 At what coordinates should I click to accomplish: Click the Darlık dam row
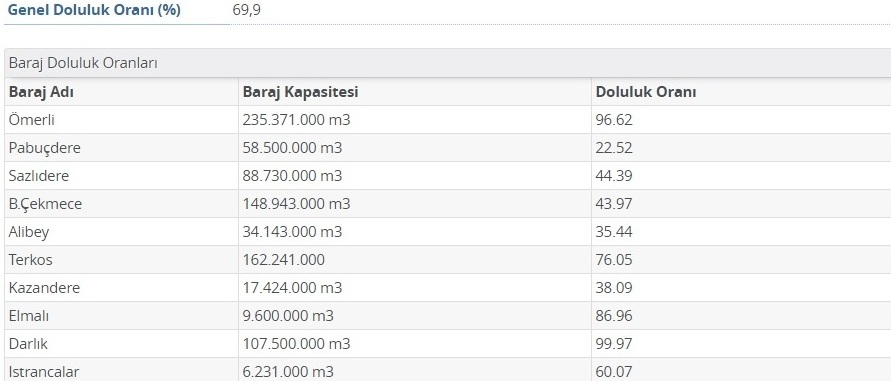(448, 343)
